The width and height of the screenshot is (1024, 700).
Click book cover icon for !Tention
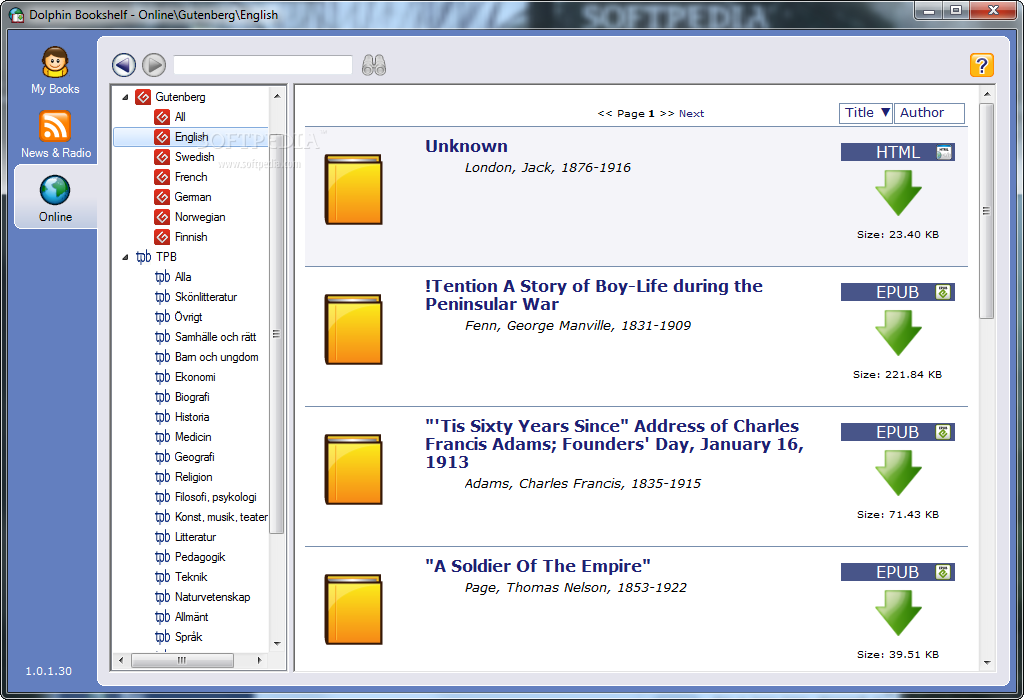353,330
